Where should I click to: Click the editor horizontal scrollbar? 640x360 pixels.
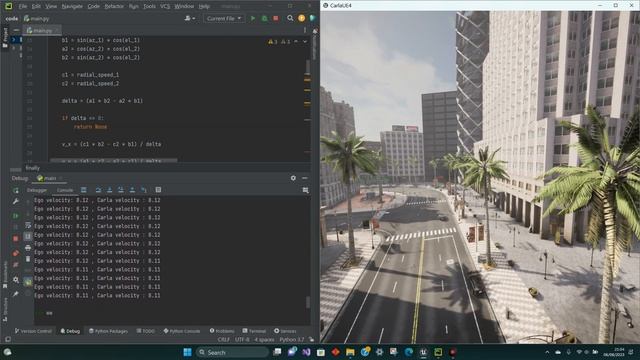click(x=113, y=160)
